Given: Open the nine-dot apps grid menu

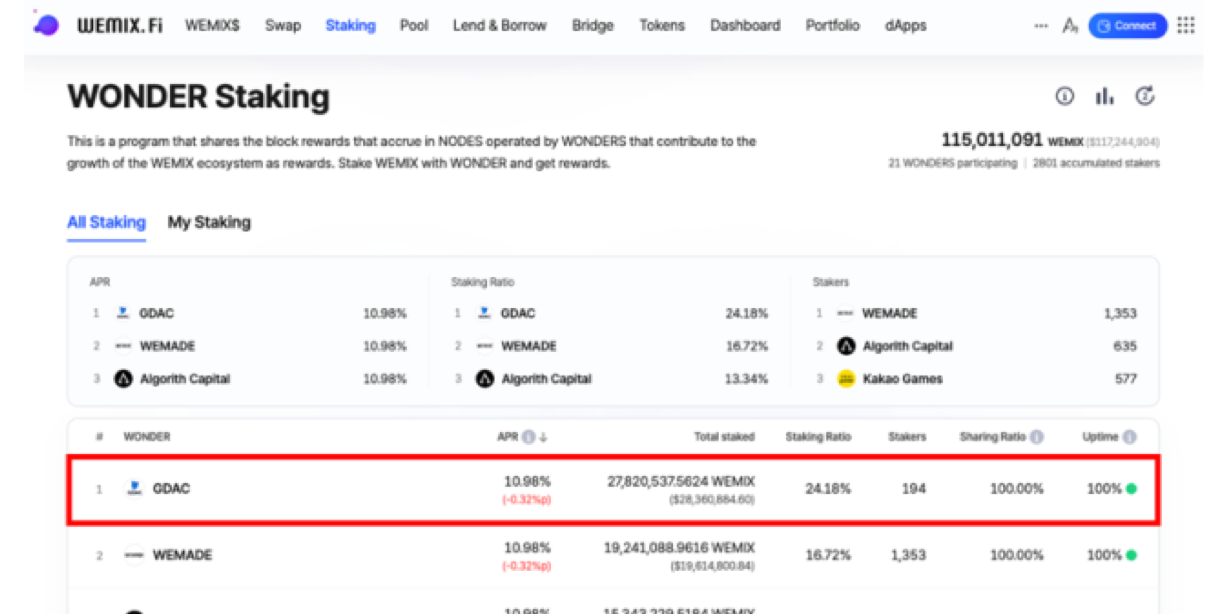Looking at the screenshot, I should click(1186, 26).
